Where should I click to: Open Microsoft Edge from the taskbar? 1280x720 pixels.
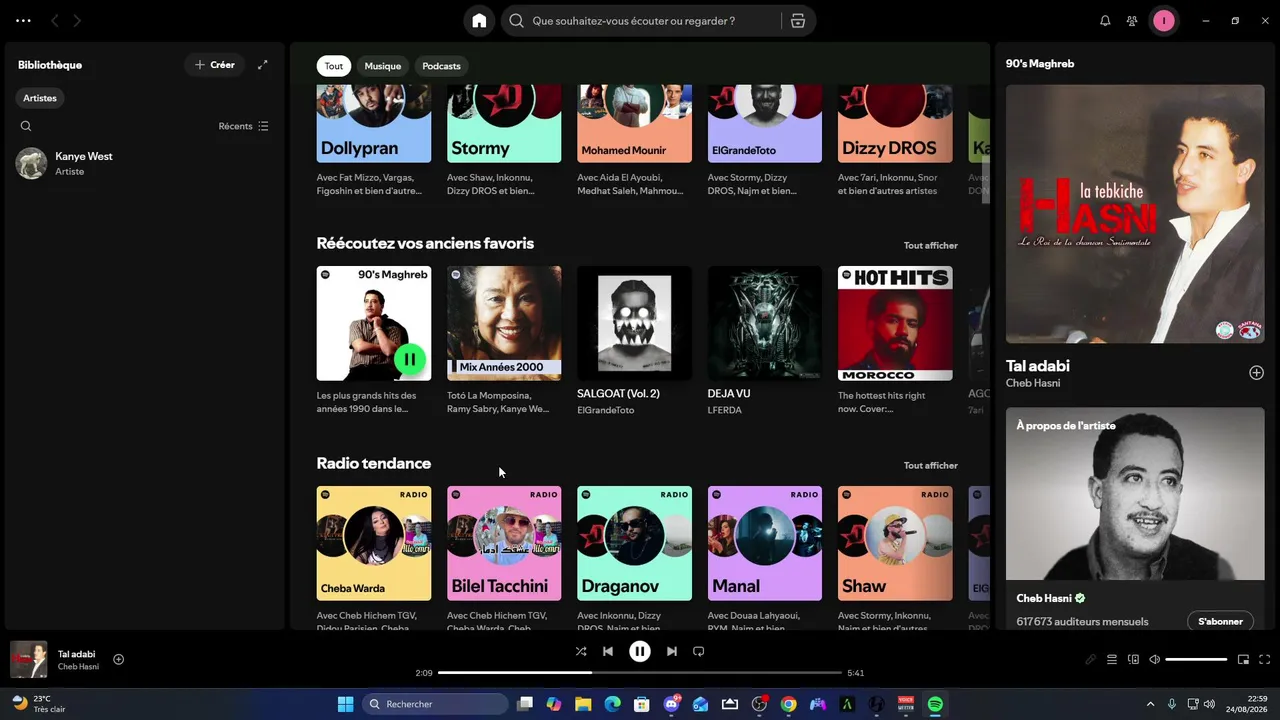coord(612,704)
